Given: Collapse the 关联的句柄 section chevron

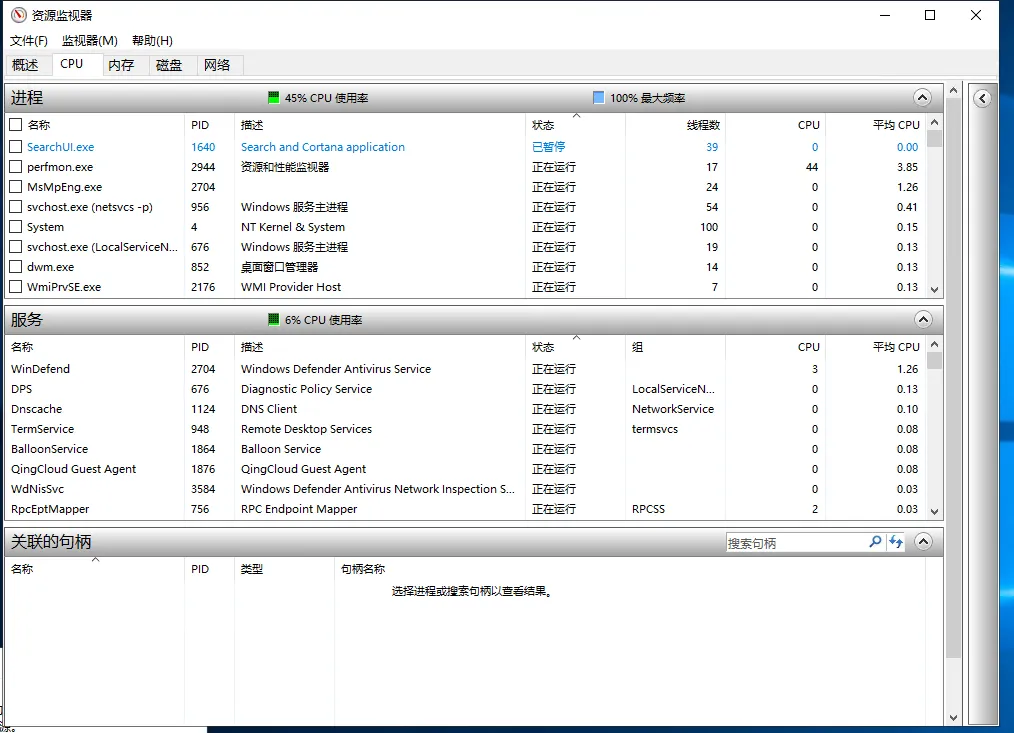Looking at the screenshot, I should click(923, 542).
